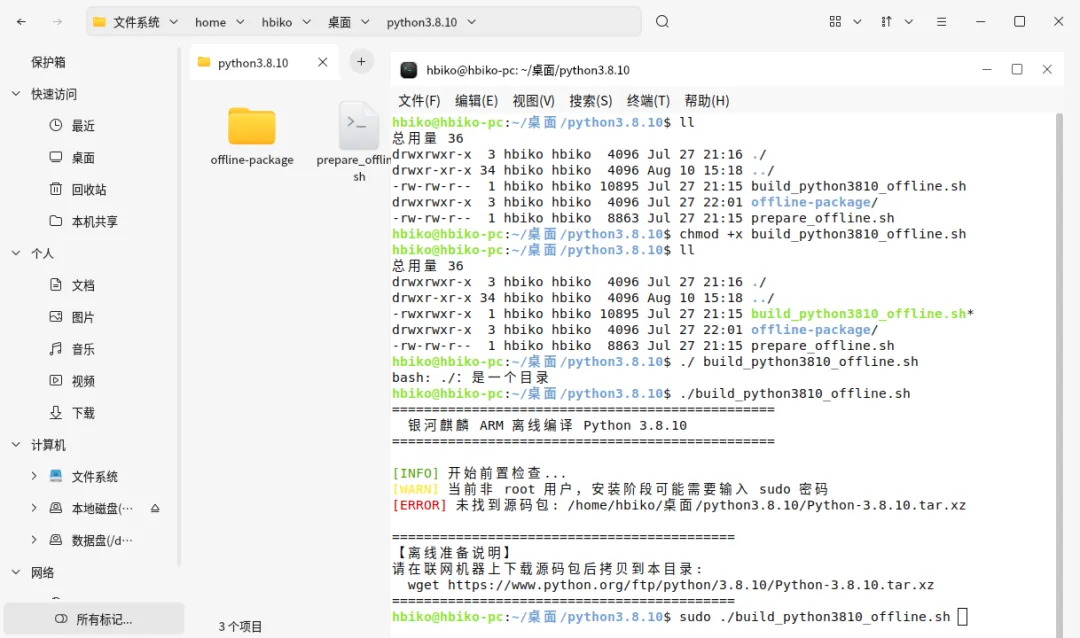The width and height of the screenshot is (1080, 638).
Task: Click the terminal command prompt cursor
Action: 962,617
